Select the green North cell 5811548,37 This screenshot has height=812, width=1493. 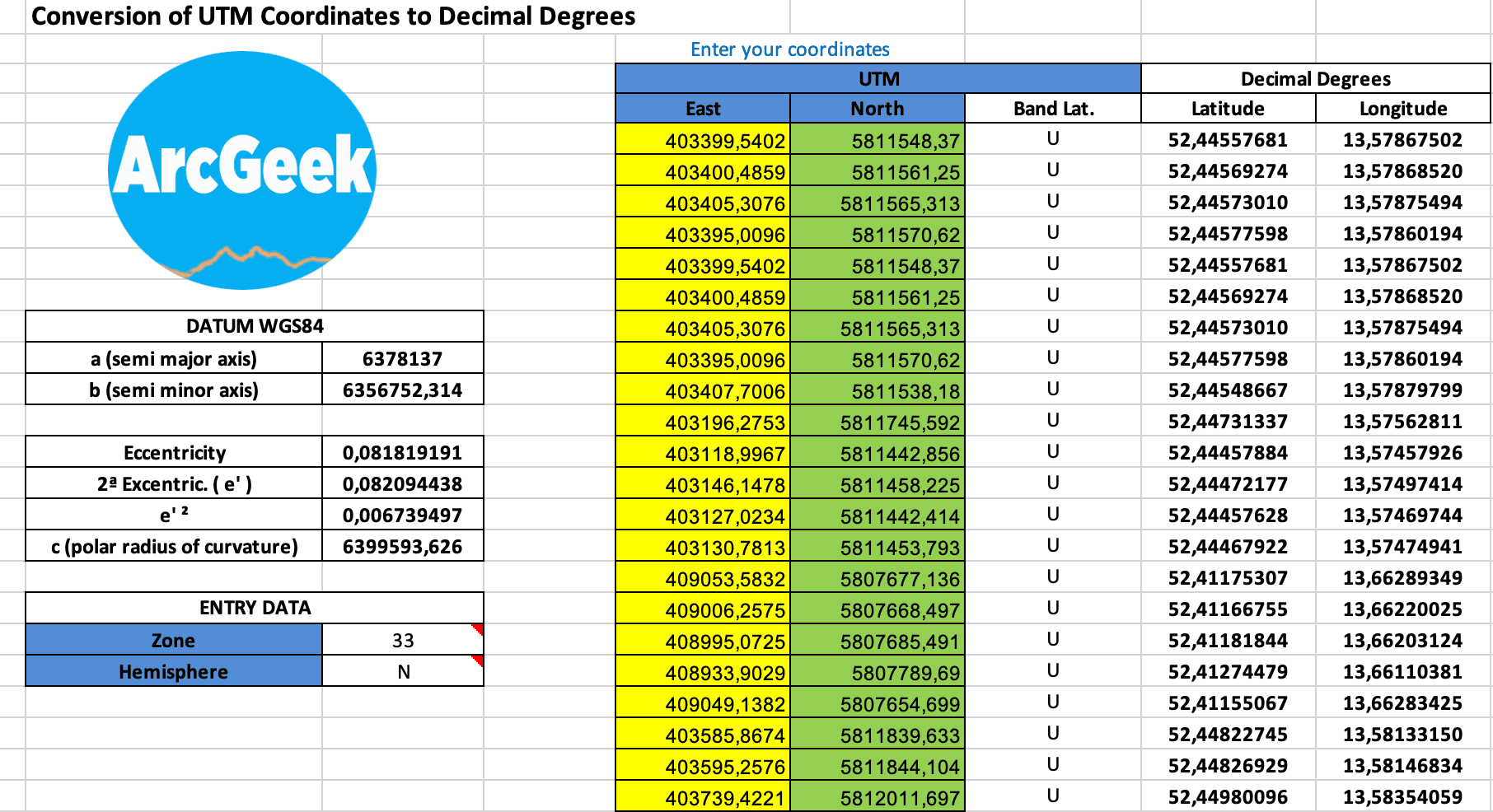876,140
